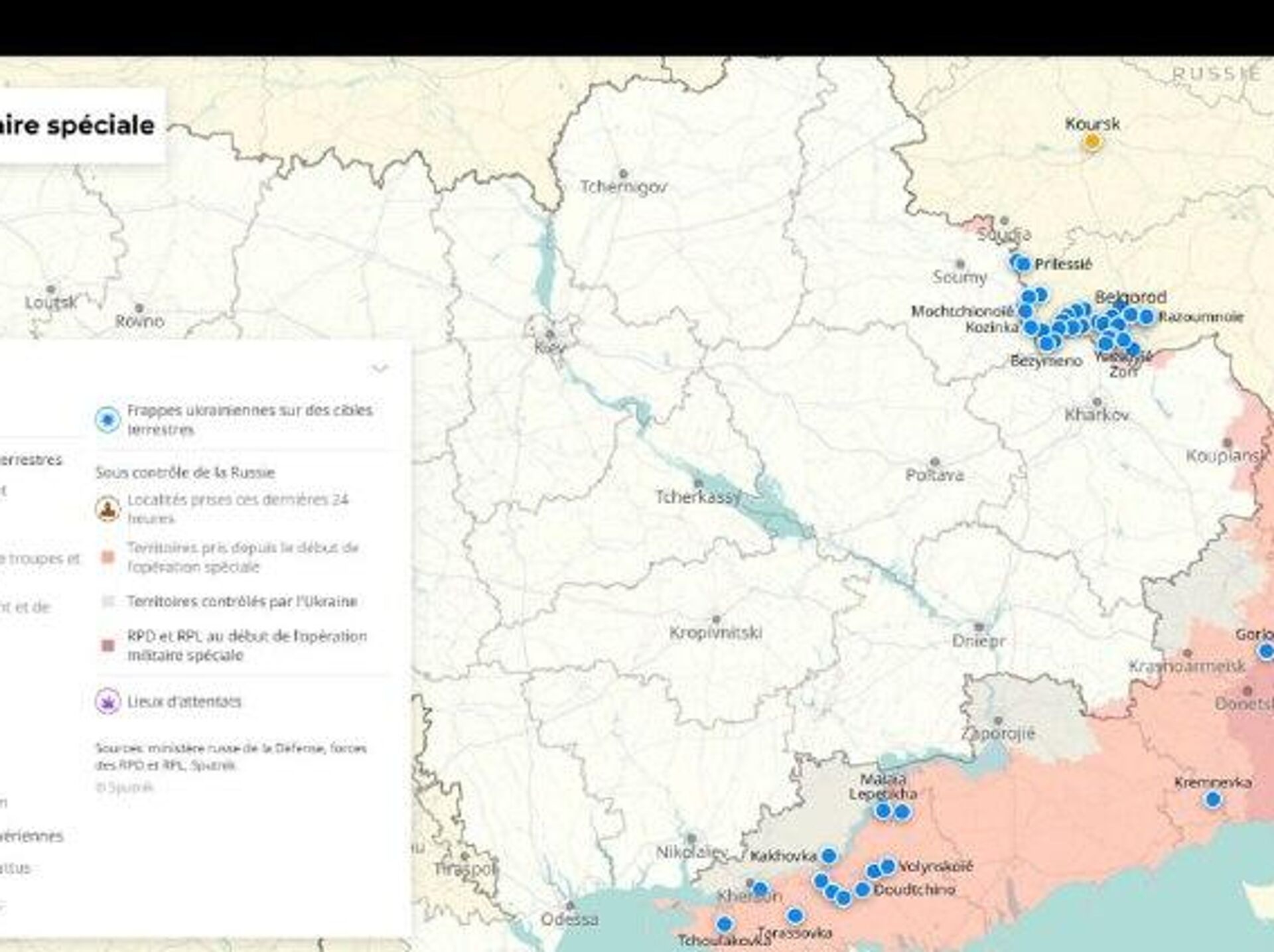Click 'Frappes ukrainiennes sur des cibles terrestres' label

(x=249, y=419)
